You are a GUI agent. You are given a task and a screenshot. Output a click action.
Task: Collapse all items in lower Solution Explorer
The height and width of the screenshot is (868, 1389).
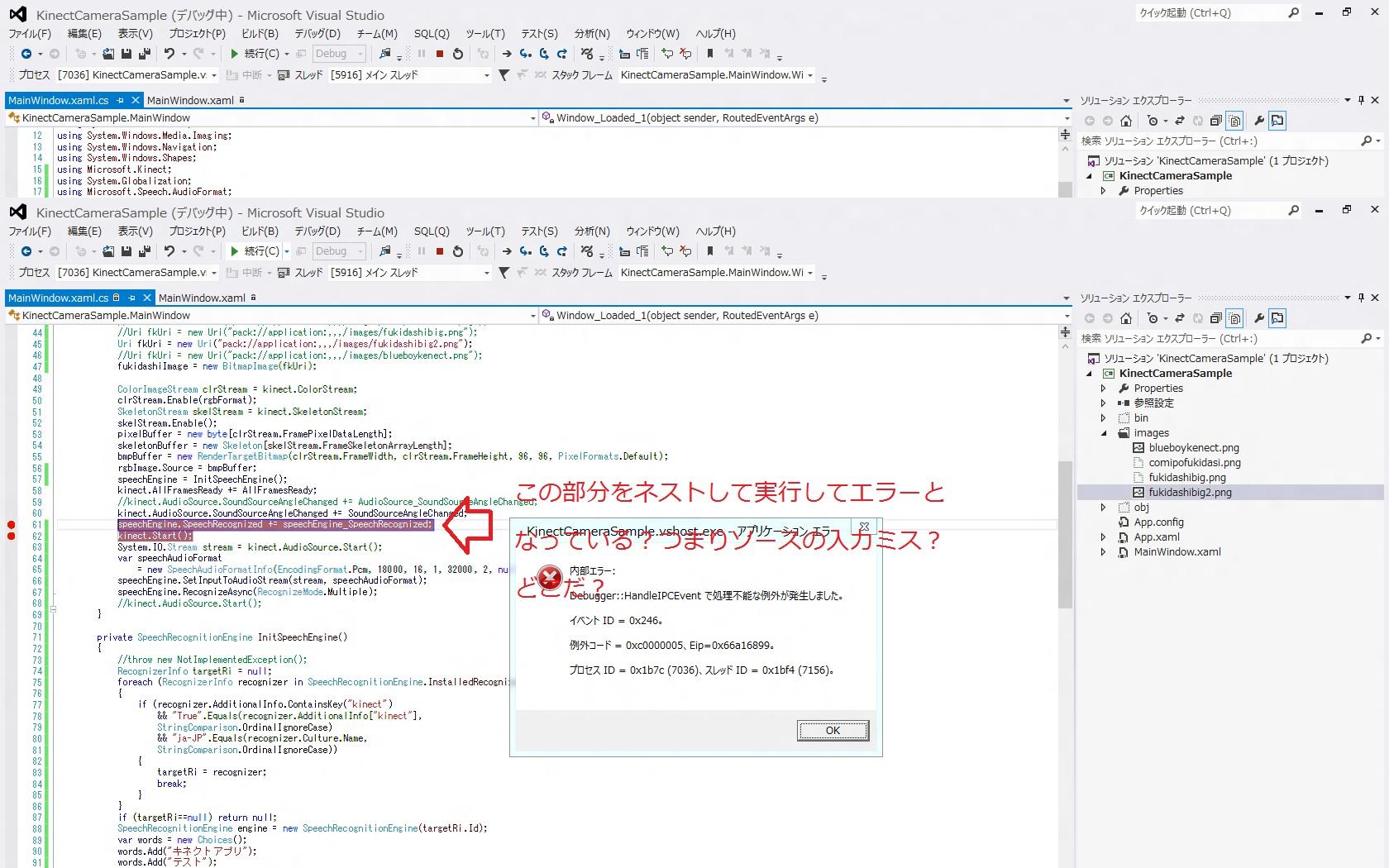coord(1215,318)
